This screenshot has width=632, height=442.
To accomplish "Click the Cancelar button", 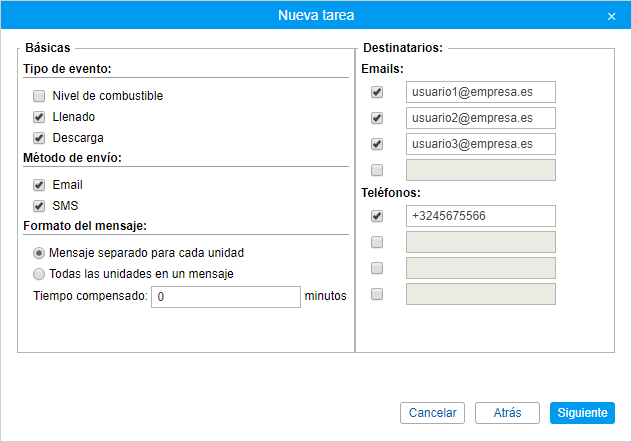I will (432, 413).
